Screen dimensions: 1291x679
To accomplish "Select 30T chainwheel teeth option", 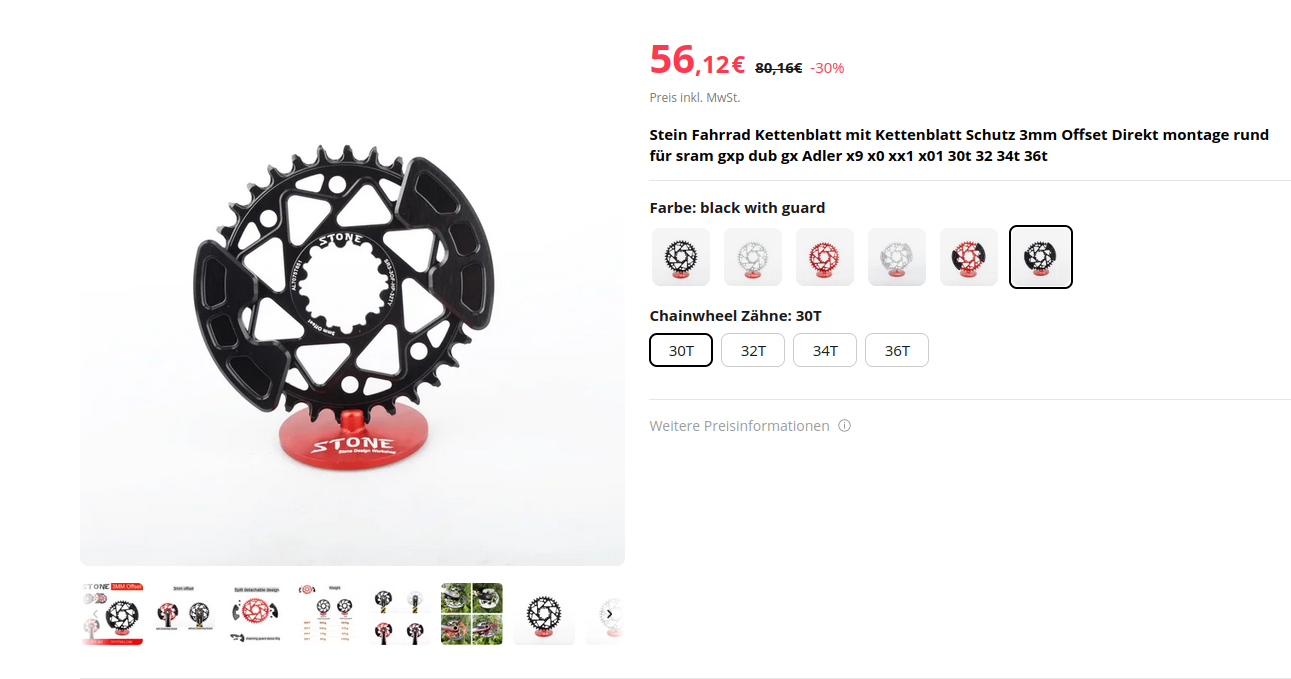I will tap(681, 350).
